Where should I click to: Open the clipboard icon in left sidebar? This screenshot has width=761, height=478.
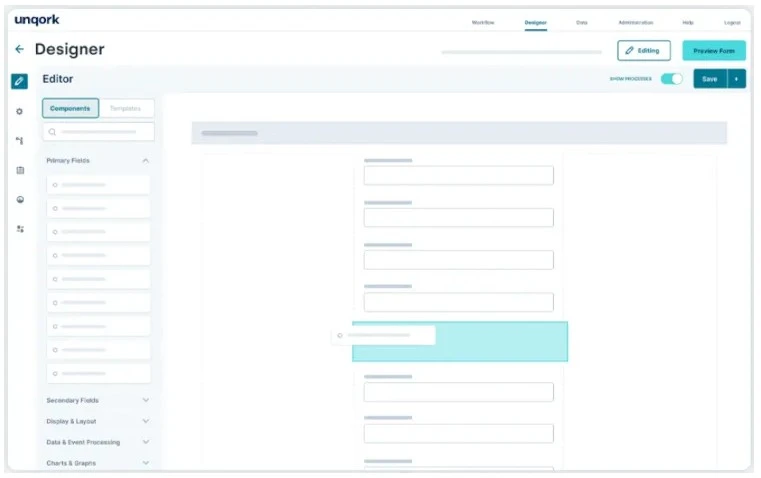[20, 170]
